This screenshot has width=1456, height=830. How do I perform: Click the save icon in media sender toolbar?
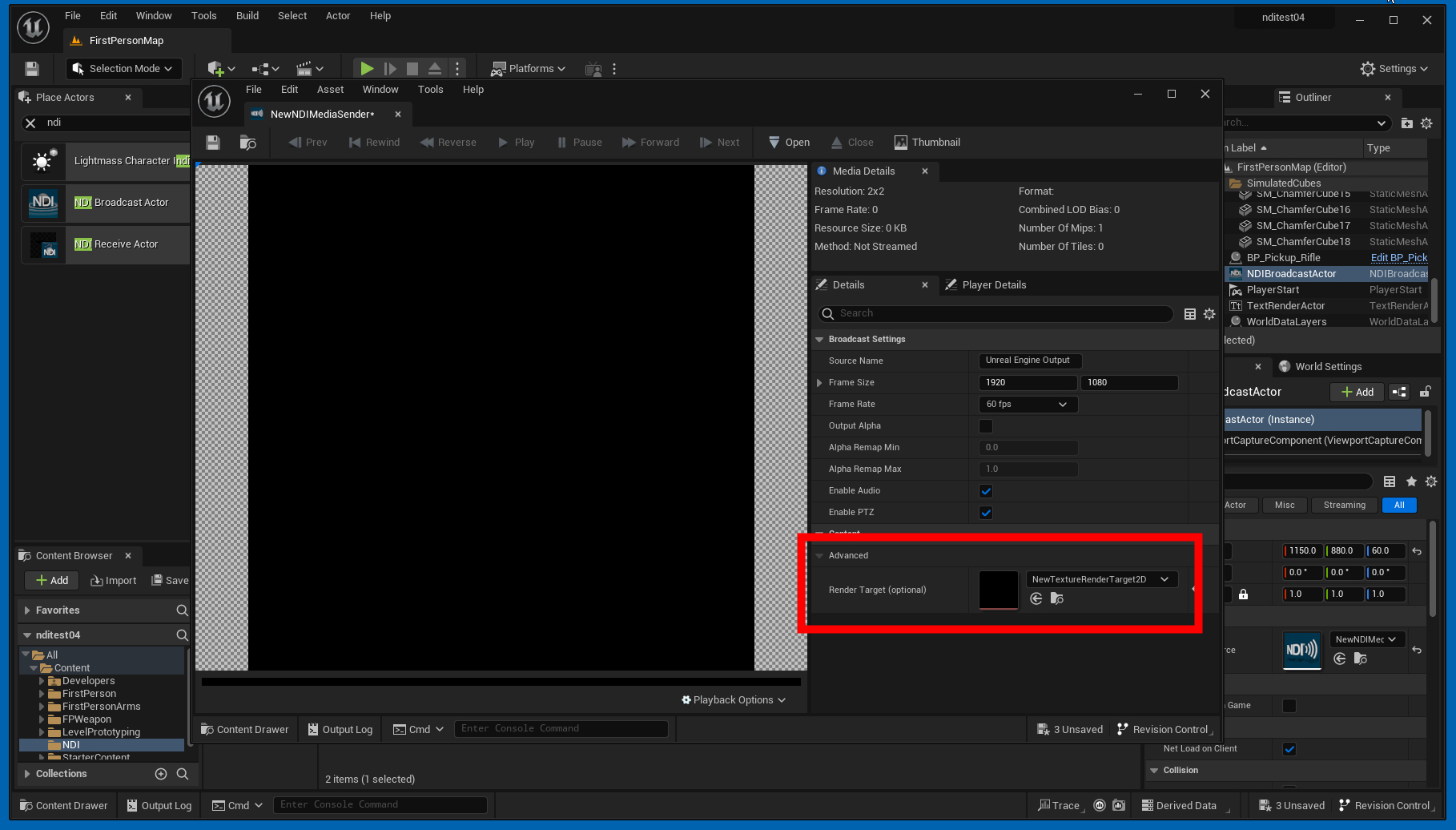(x=213, y=143)
